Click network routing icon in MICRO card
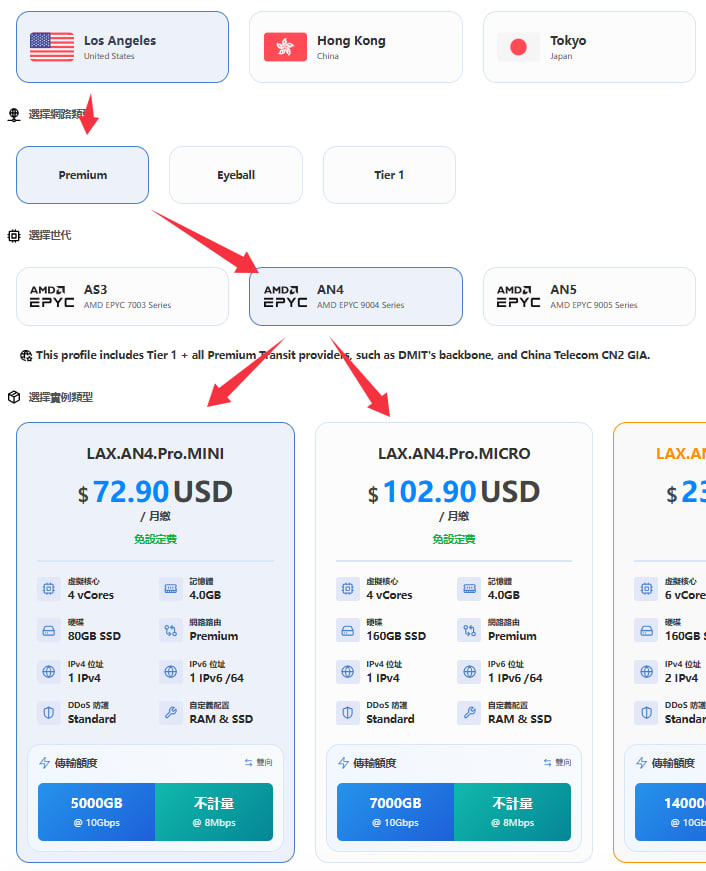Image resolution: width=706 pixels, height=871 pixels. tap(469, 630)
